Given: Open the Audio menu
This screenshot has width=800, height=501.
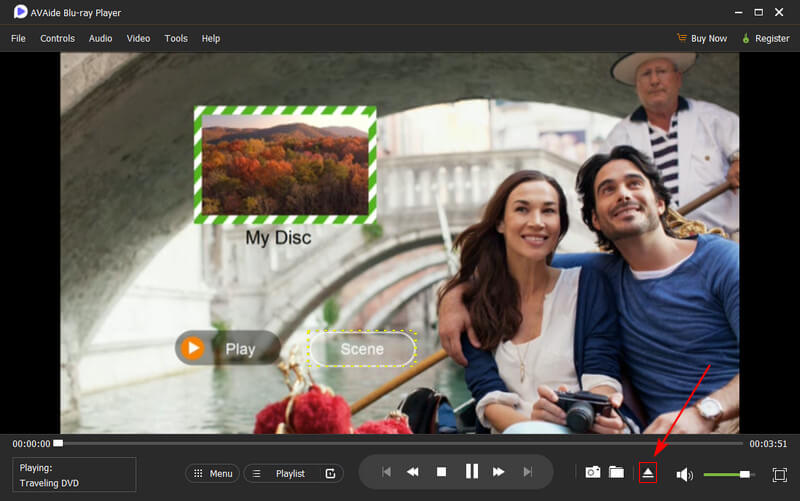Looking at the screenshot, I should (x=100, y=38).
